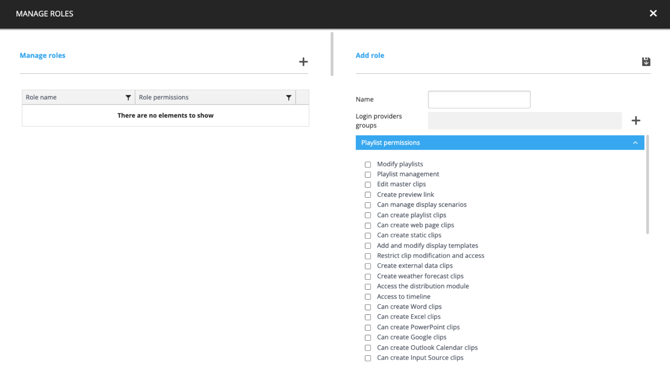Add a login providers group with the plus icon
The width and height of the screenshot is (670, 376).
pos(636,120)
